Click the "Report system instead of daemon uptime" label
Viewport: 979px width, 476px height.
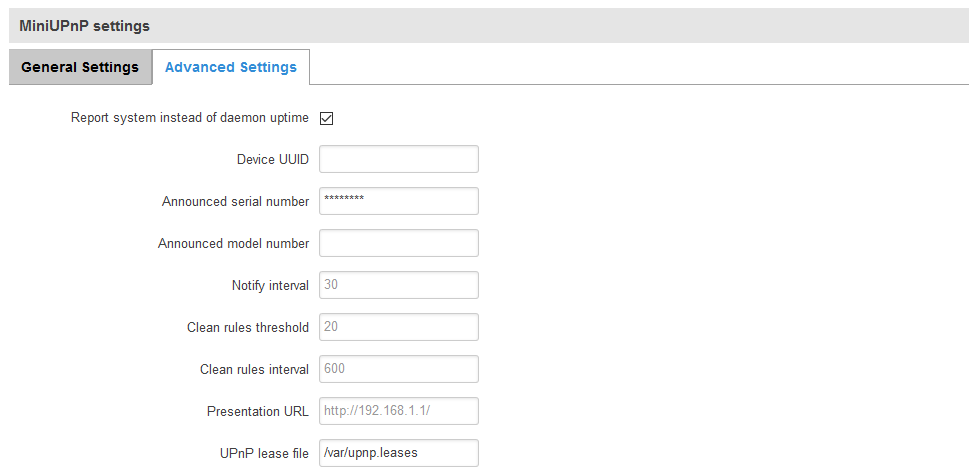(190, 118)
